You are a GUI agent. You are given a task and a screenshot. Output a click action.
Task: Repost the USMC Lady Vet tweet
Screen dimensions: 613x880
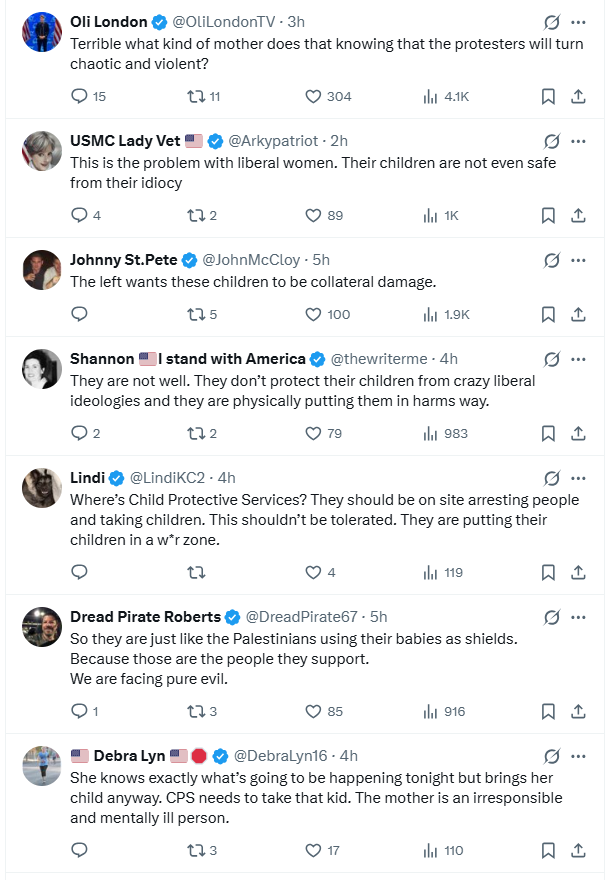click(x=198, y=215)
